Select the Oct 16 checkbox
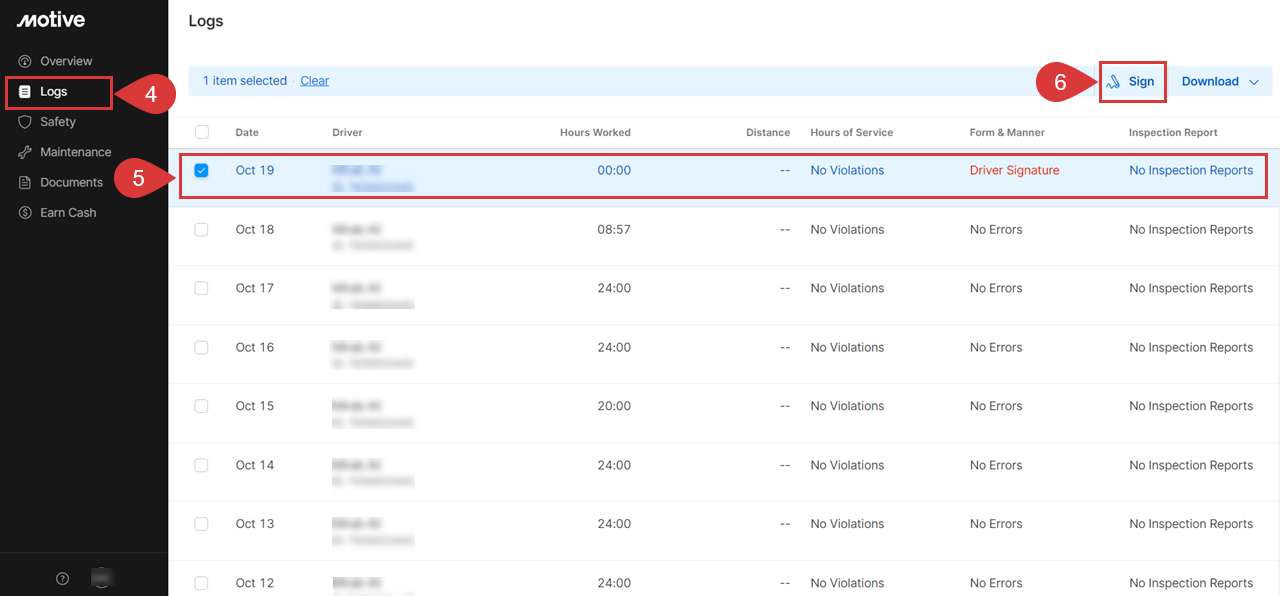This screenshot has width=1280, height=596. point(202,348)
